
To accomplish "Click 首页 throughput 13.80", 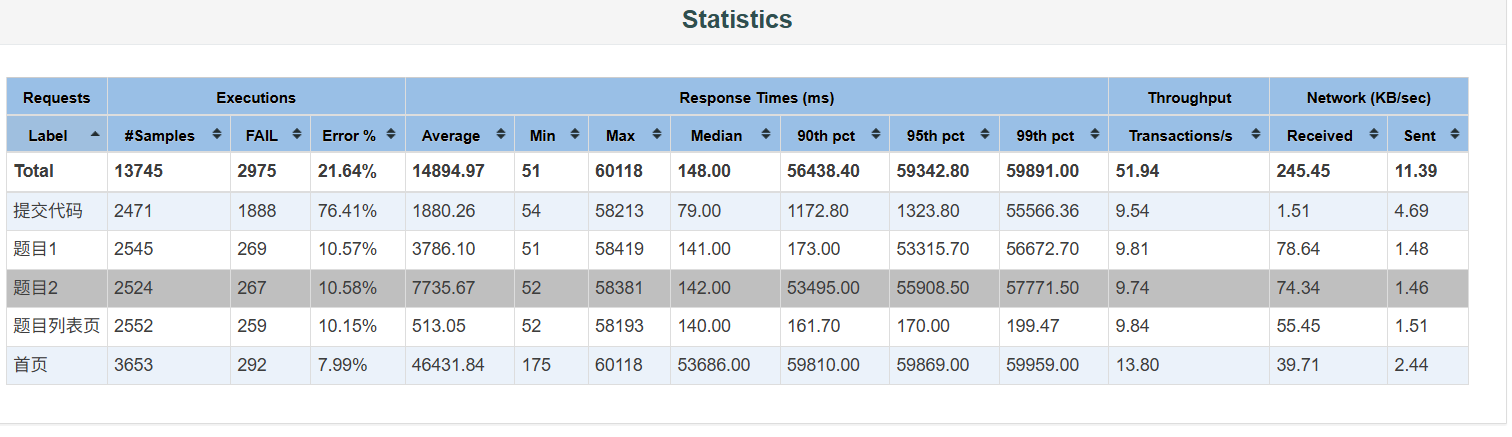I will point(1137,365).
